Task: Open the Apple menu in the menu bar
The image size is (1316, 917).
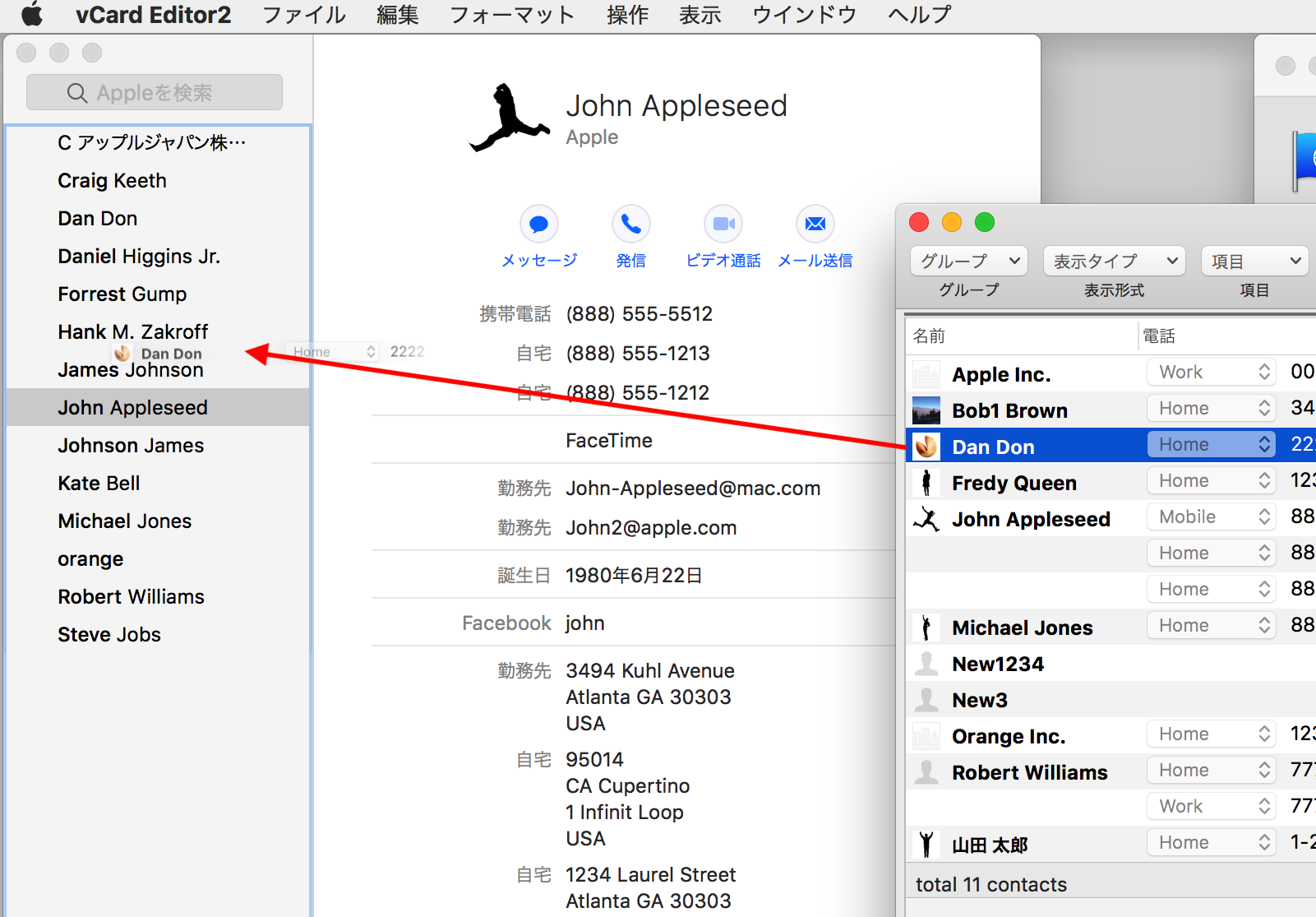Action: tap(32, 14)
